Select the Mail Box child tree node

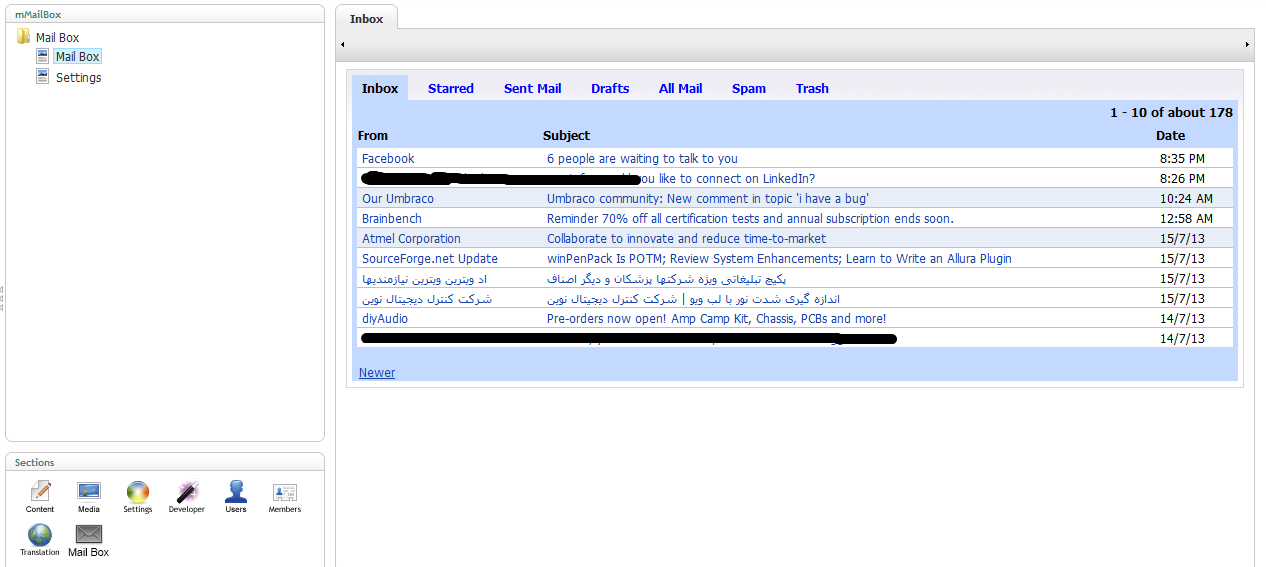(77, 57)
